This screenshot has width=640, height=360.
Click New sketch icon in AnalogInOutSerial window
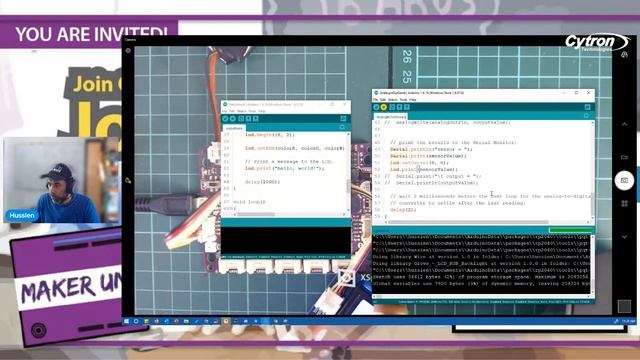tap(392, 107)
